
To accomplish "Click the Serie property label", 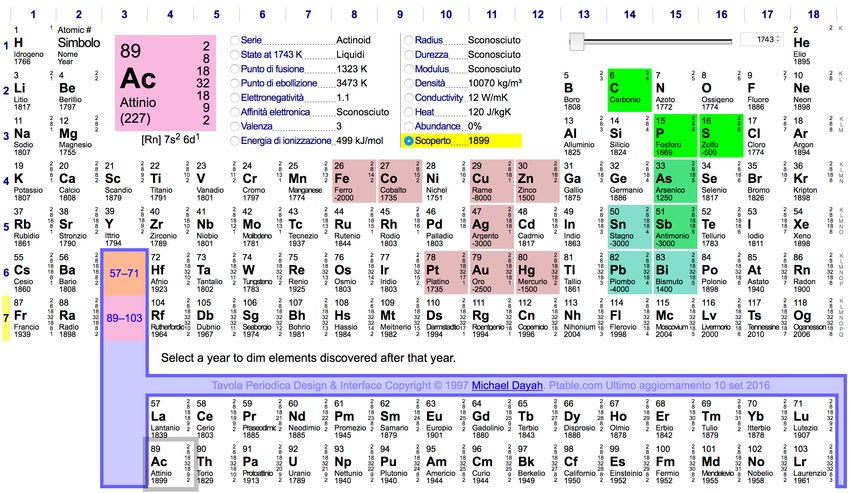I will pos(251,40).
